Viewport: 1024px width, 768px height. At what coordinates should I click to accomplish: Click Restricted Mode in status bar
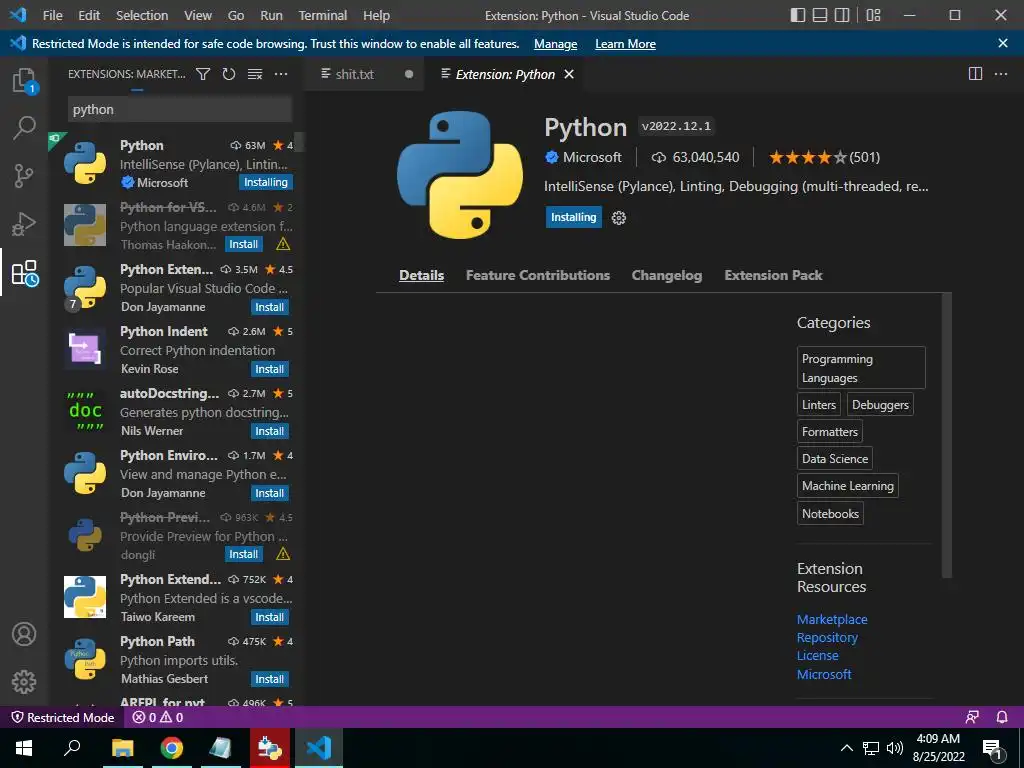[x=63, y=717]
